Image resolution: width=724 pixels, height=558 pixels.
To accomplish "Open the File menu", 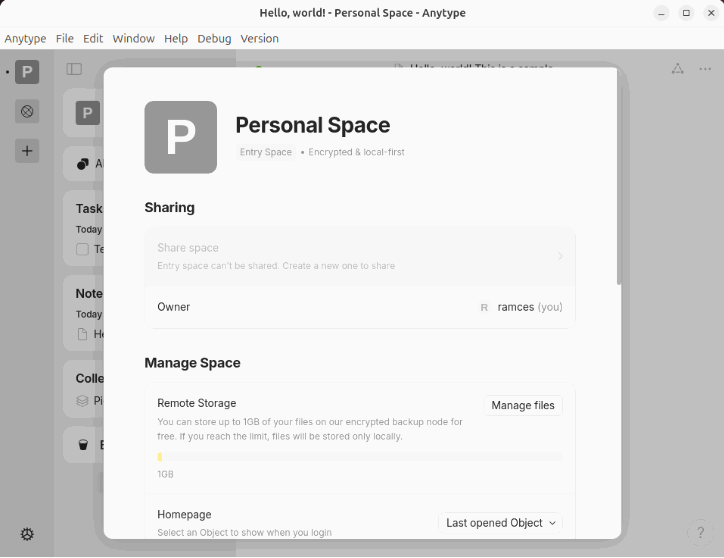I will point(65,38).
